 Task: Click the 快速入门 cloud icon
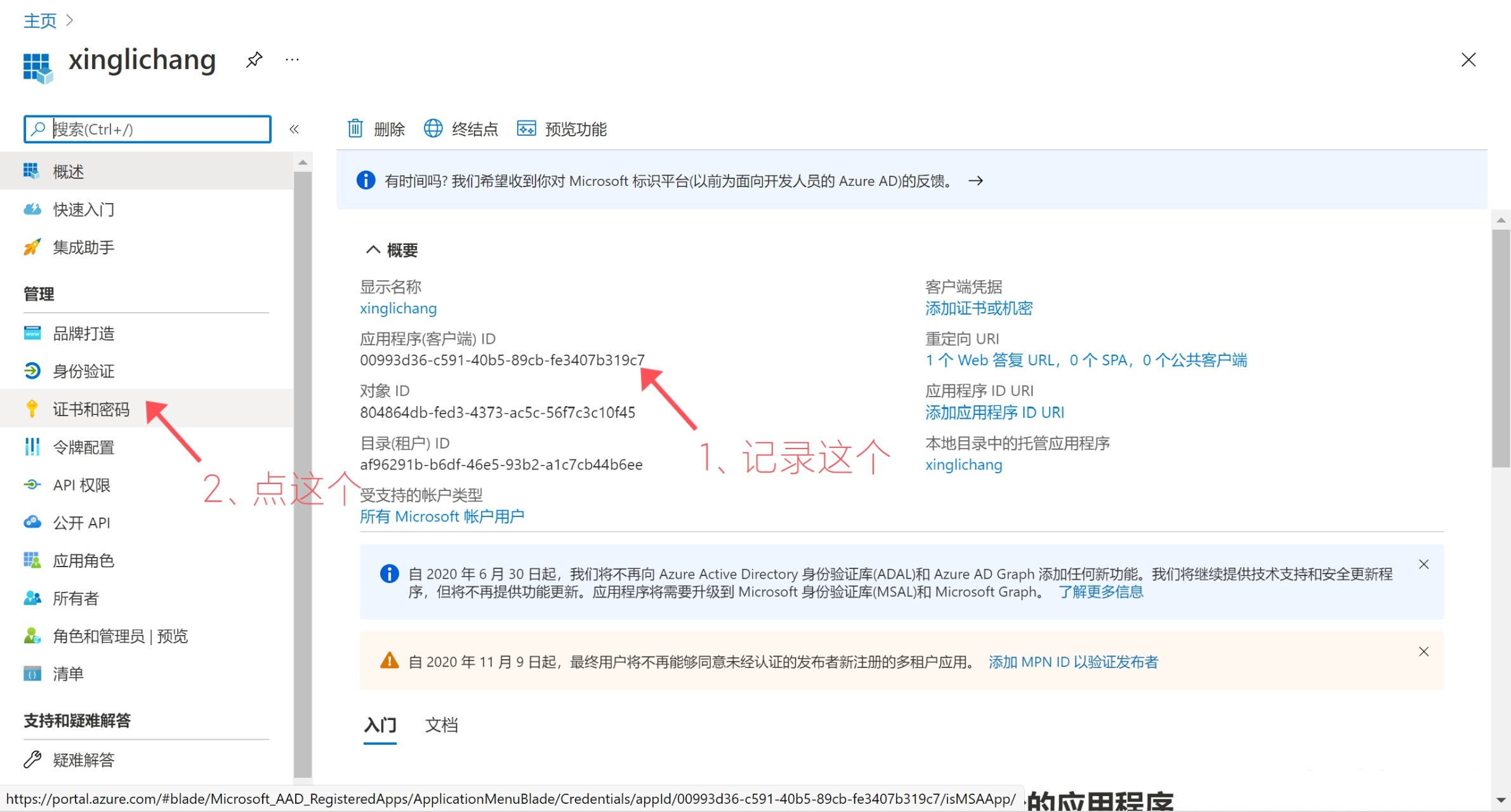click(32, 209)
